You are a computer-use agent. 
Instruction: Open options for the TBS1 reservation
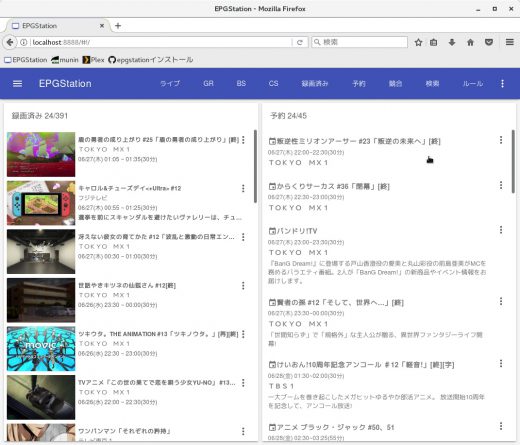[x=501, y=364]
